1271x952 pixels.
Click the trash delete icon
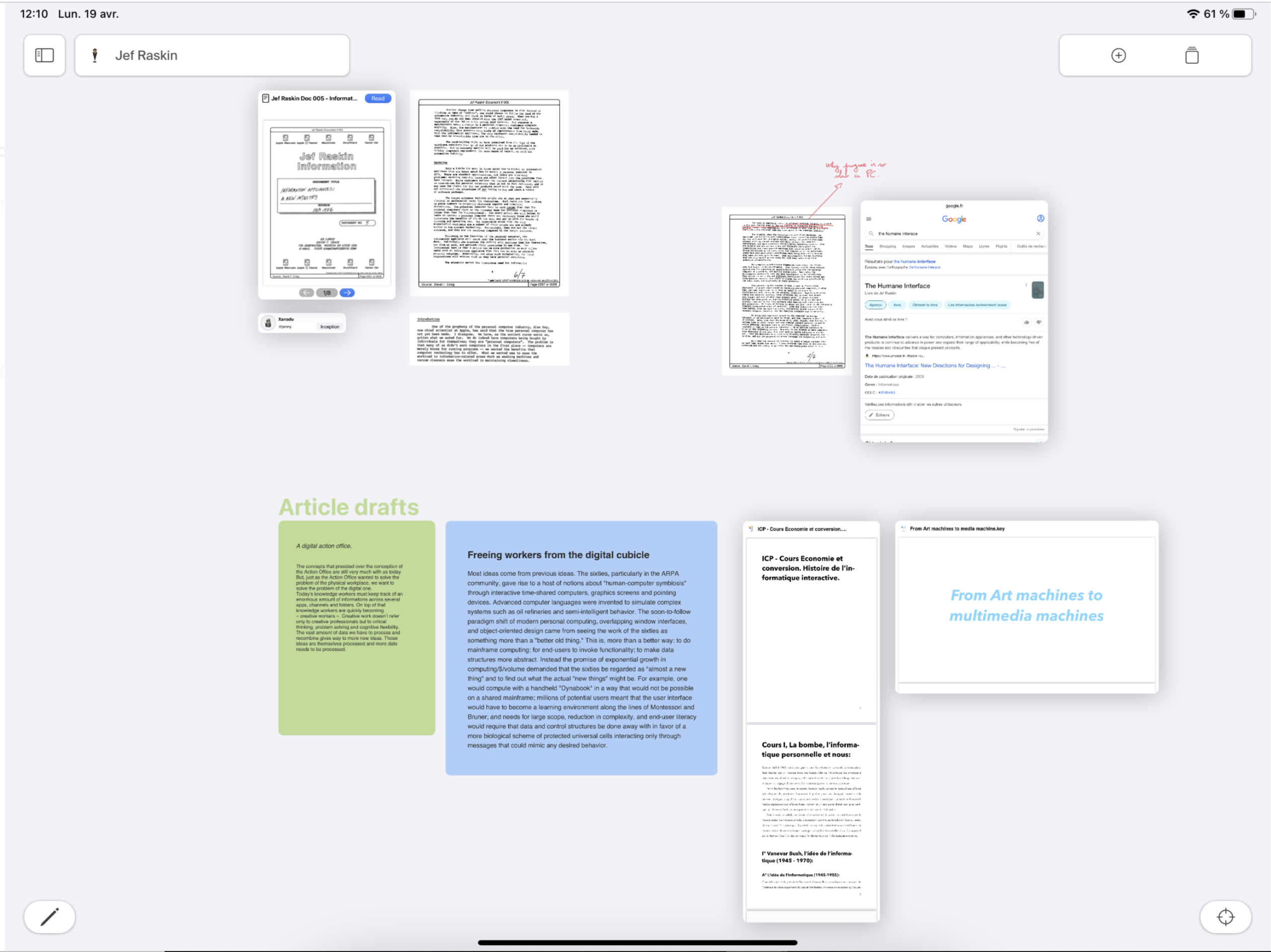click(1191, 55)
